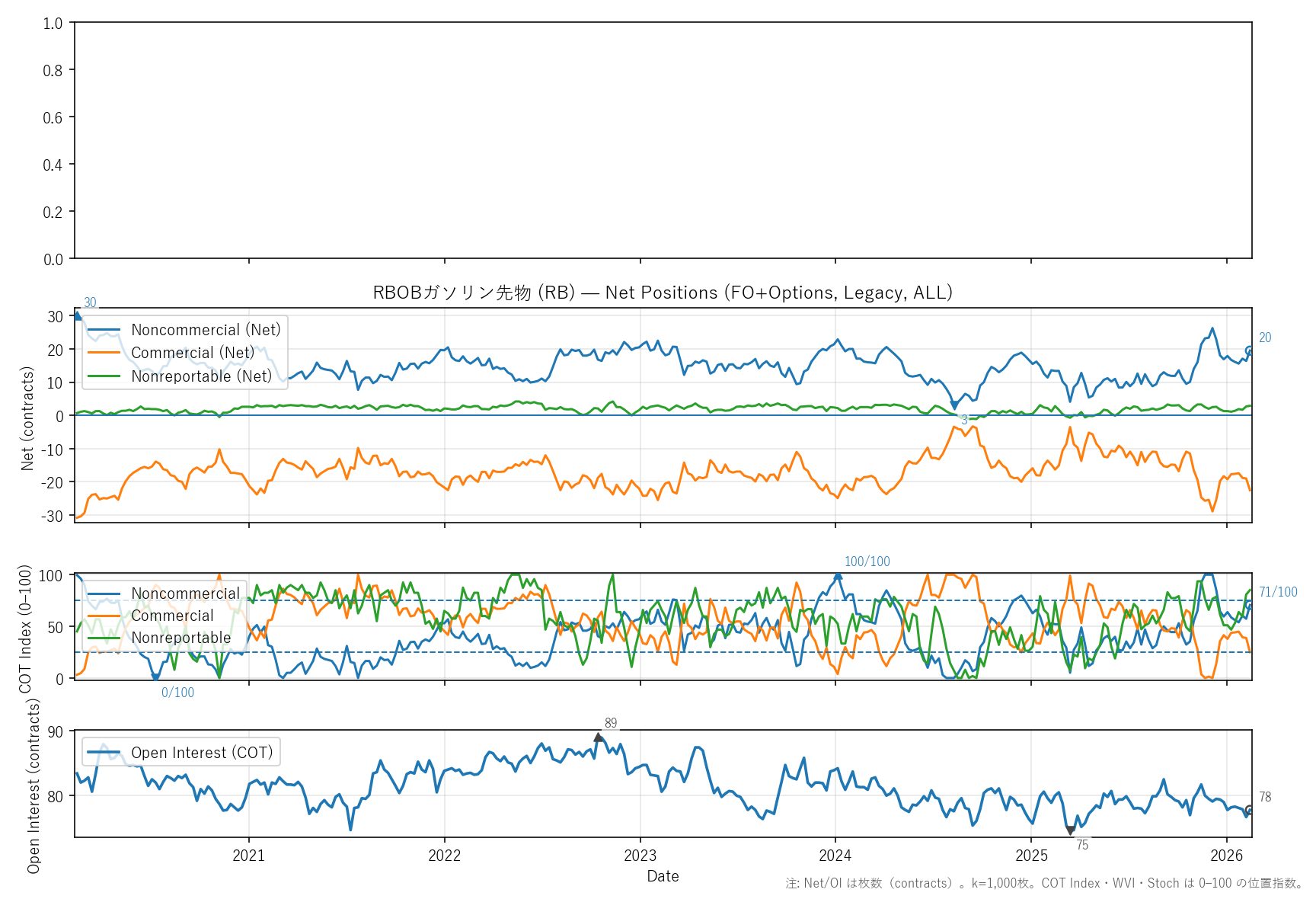Click the Date x-axis label
This screenshot has height=899, width=1316.
pos(663,876)
